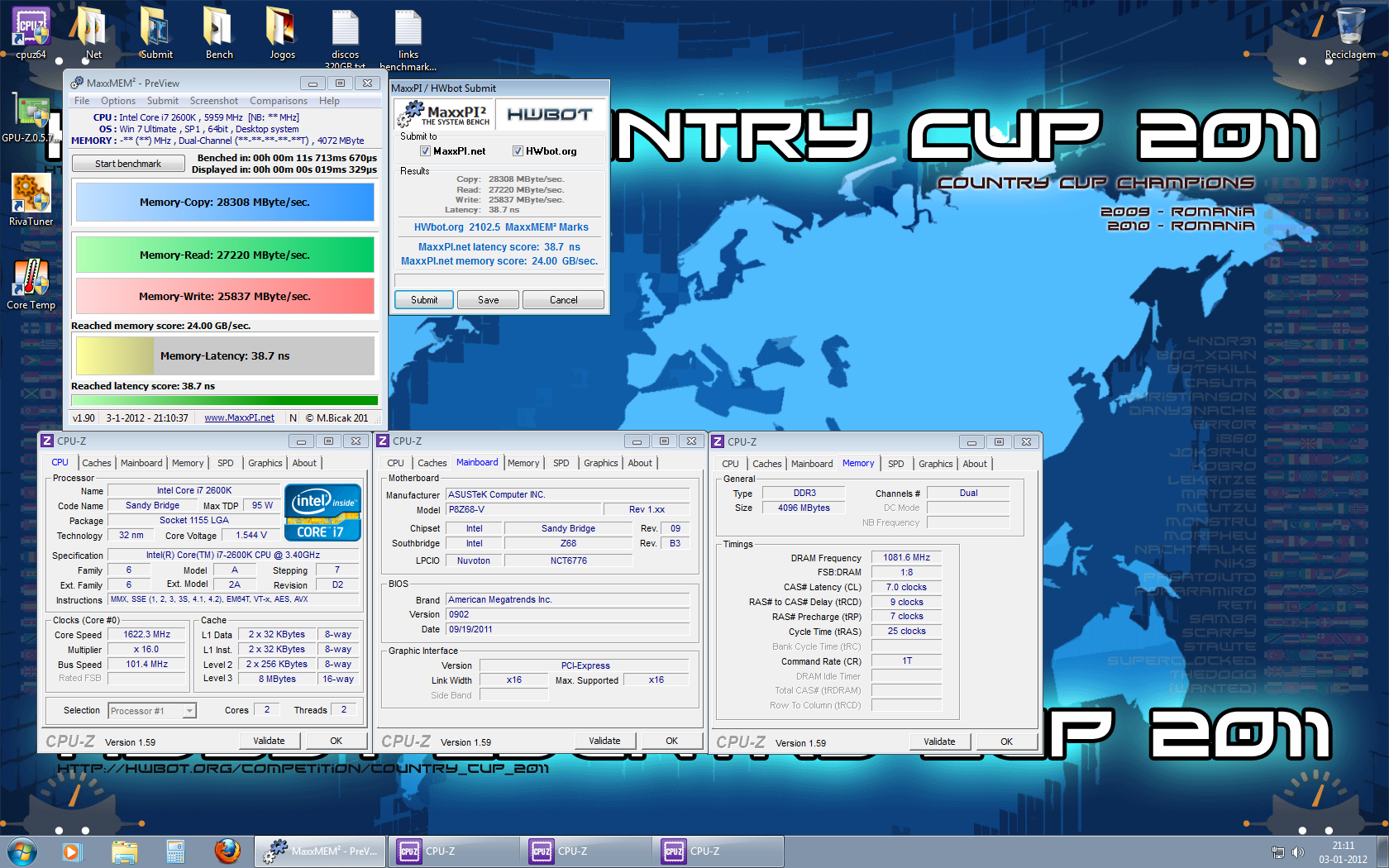The height and width of the screenshot is (868, 1389).
Task: Open the Comparisons menu in MaxxMEM²
Action: 279,101
